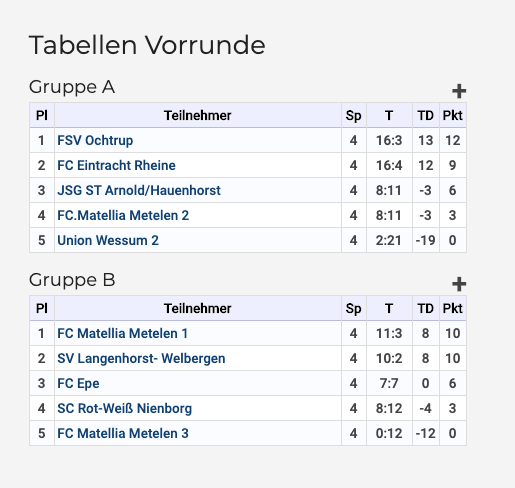Click Teilnehmer header in Gruppe B

[198, 309]
